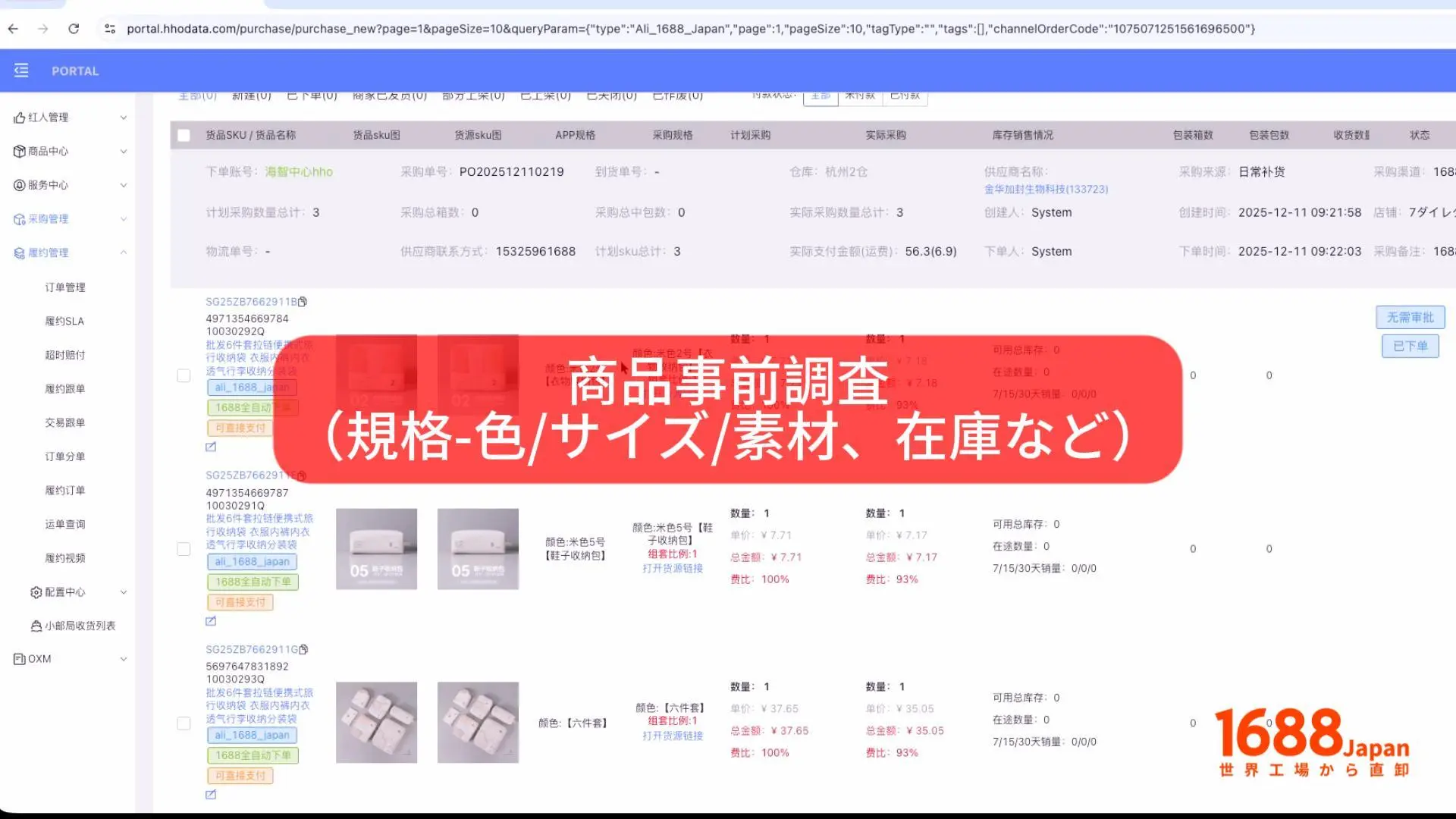Select the 订单管理 menu item
Viewport: 1456px width, 819px height.
(64, 287)
